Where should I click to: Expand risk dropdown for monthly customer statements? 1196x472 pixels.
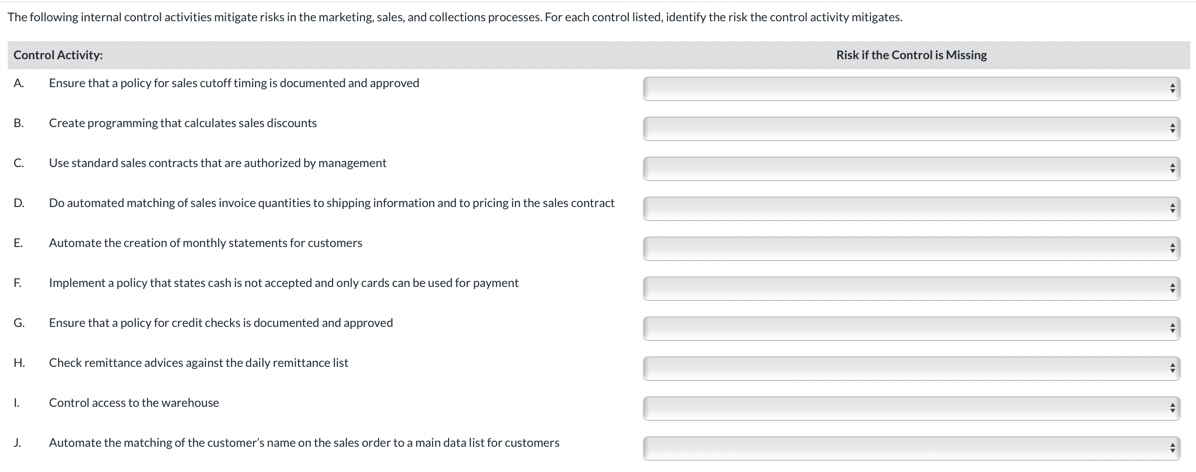click(x=911, y=249)
